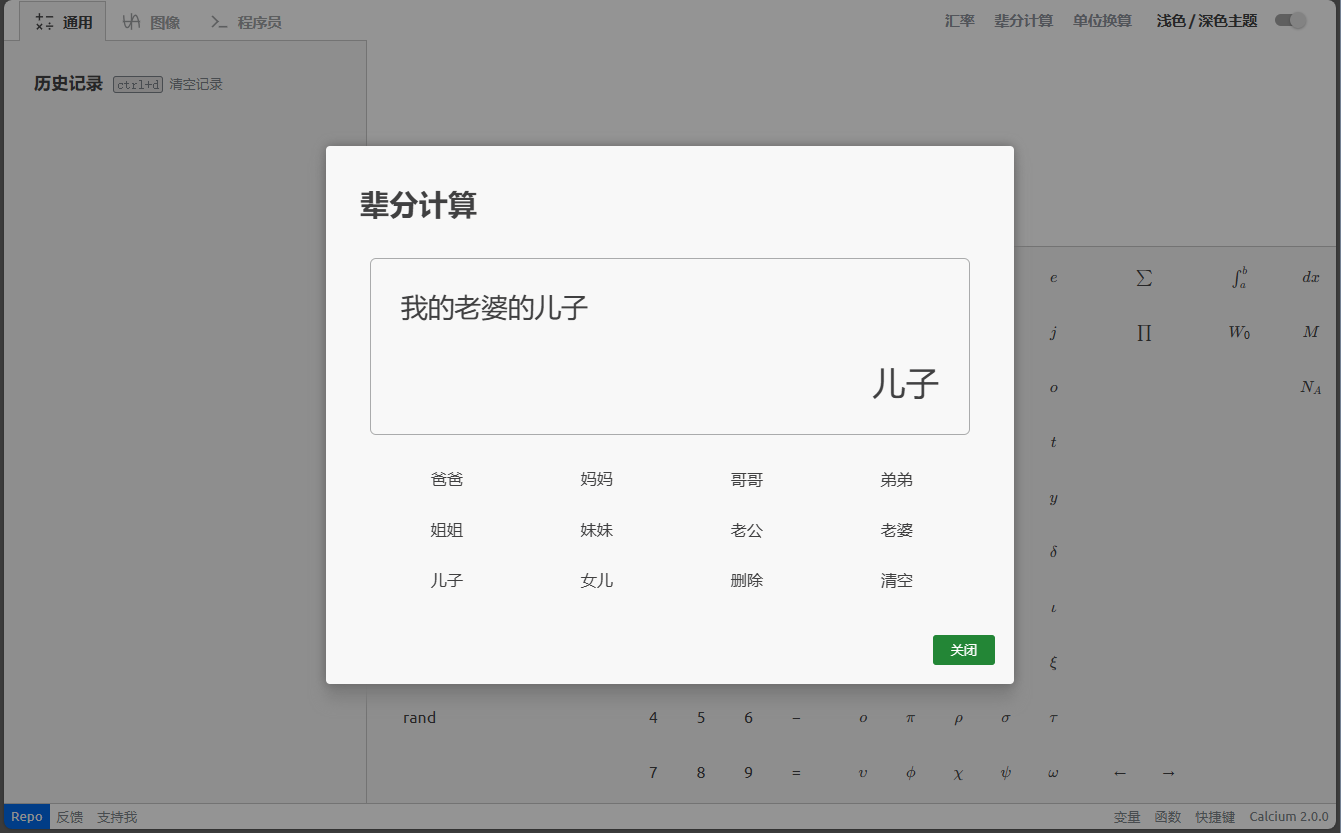1341x833 pixels.
Task: Toggle the 浅色/深色主题 theme switch
Action: 1290,21
